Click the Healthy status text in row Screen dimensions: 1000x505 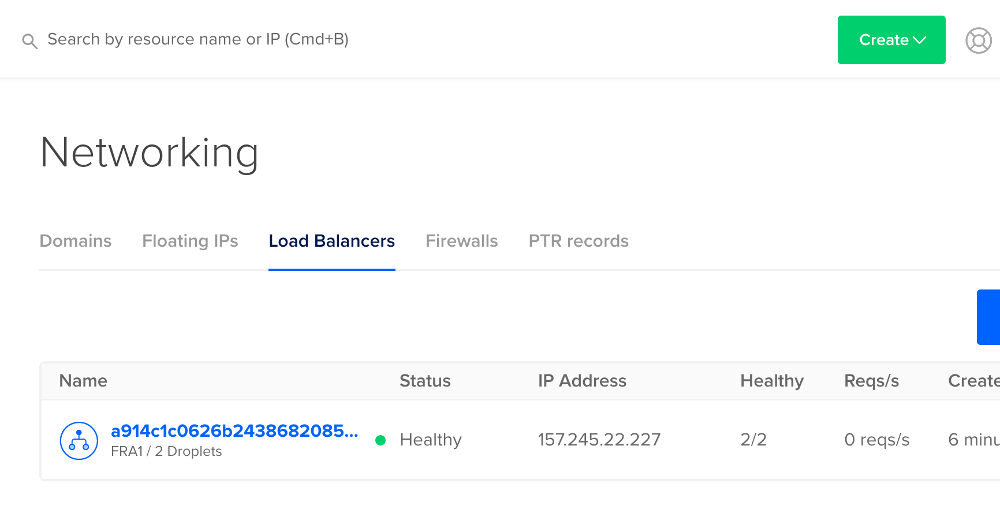[430, 440]
